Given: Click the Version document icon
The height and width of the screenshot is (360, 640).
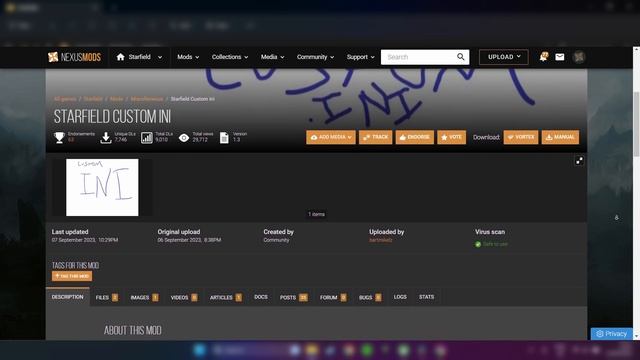Looking at the screenshot, I should pyautogui.click(x=224, y=138).
